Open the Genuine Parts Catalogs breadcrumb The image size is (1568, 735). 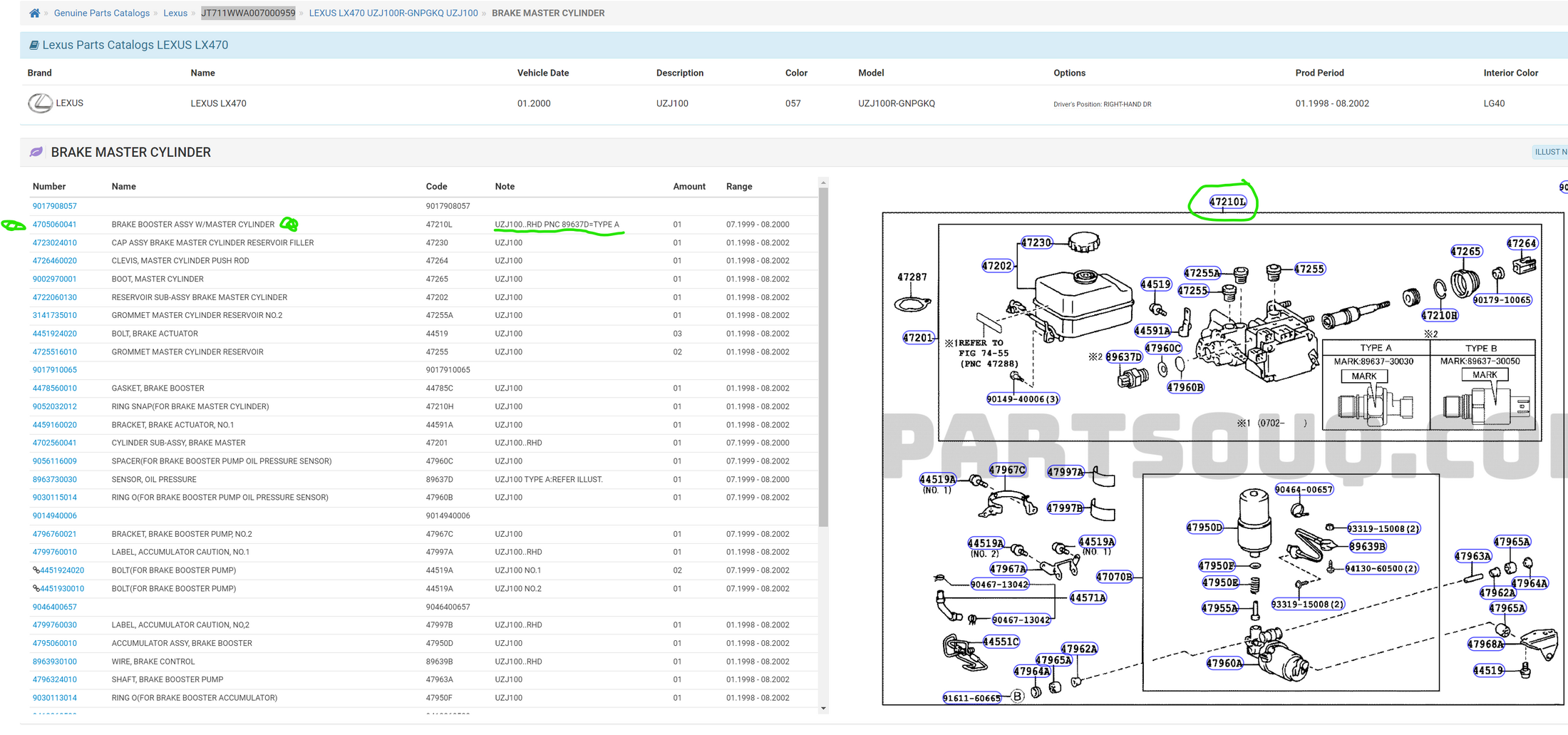[101, 13]
